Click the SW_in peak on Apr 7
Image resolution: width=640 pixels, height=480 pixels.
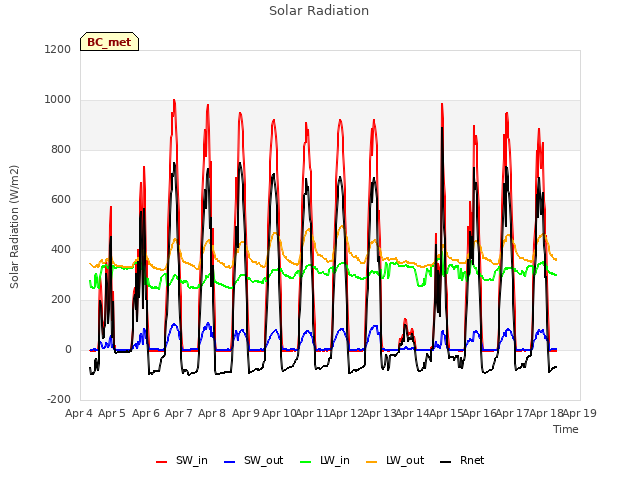[x=174, y=100]
